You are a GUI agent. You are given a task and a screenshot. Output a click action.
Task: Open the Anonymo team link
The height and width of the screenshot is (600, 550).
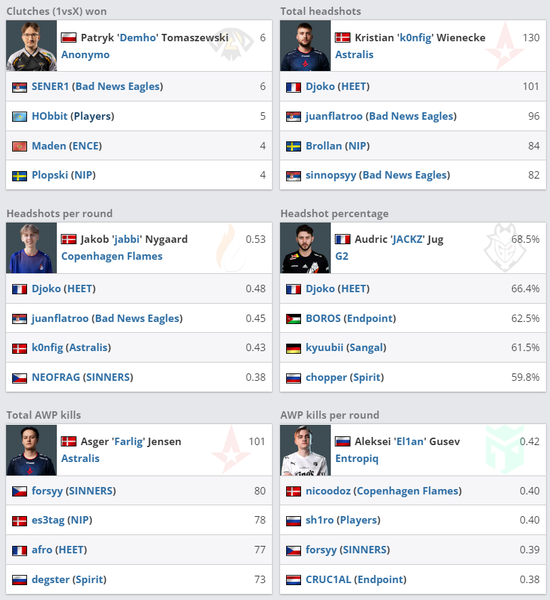click(85, 55)
